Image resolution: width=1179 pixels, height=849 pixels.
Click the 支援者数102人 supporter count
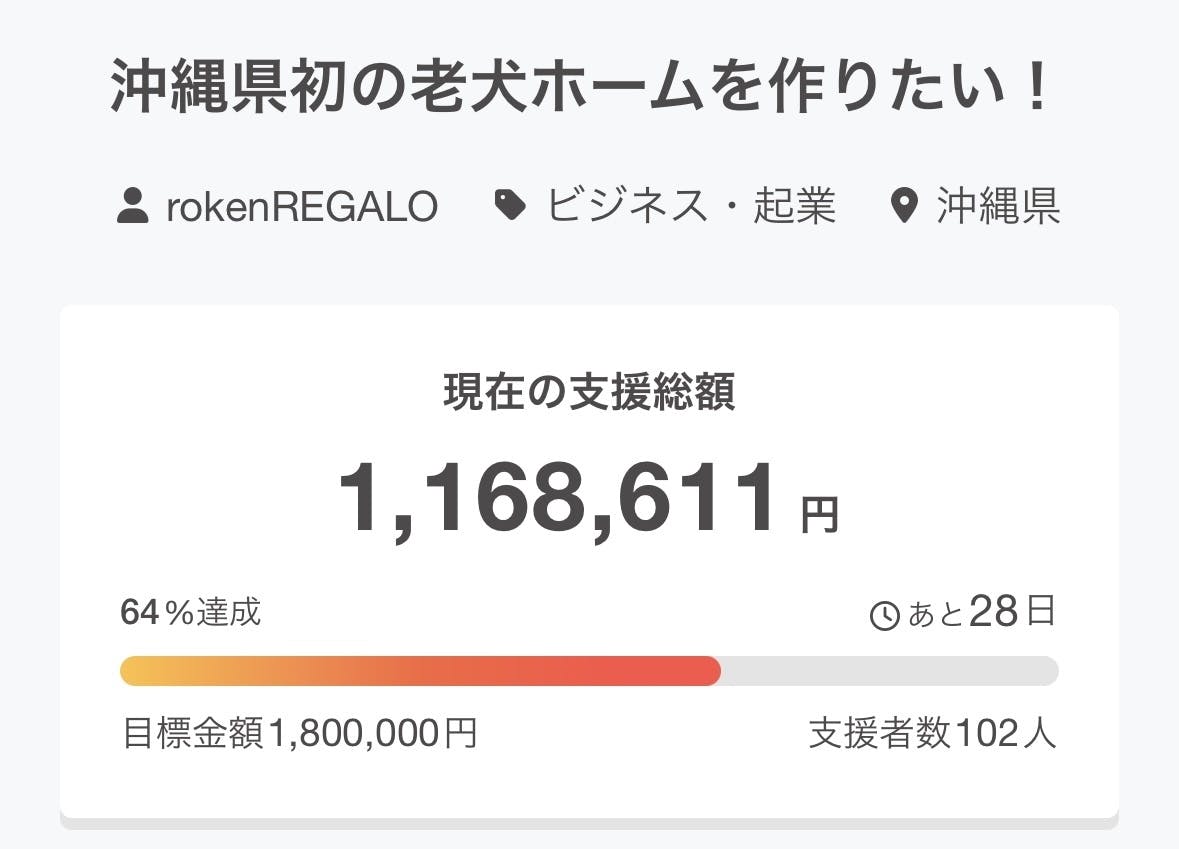point(932,734)
